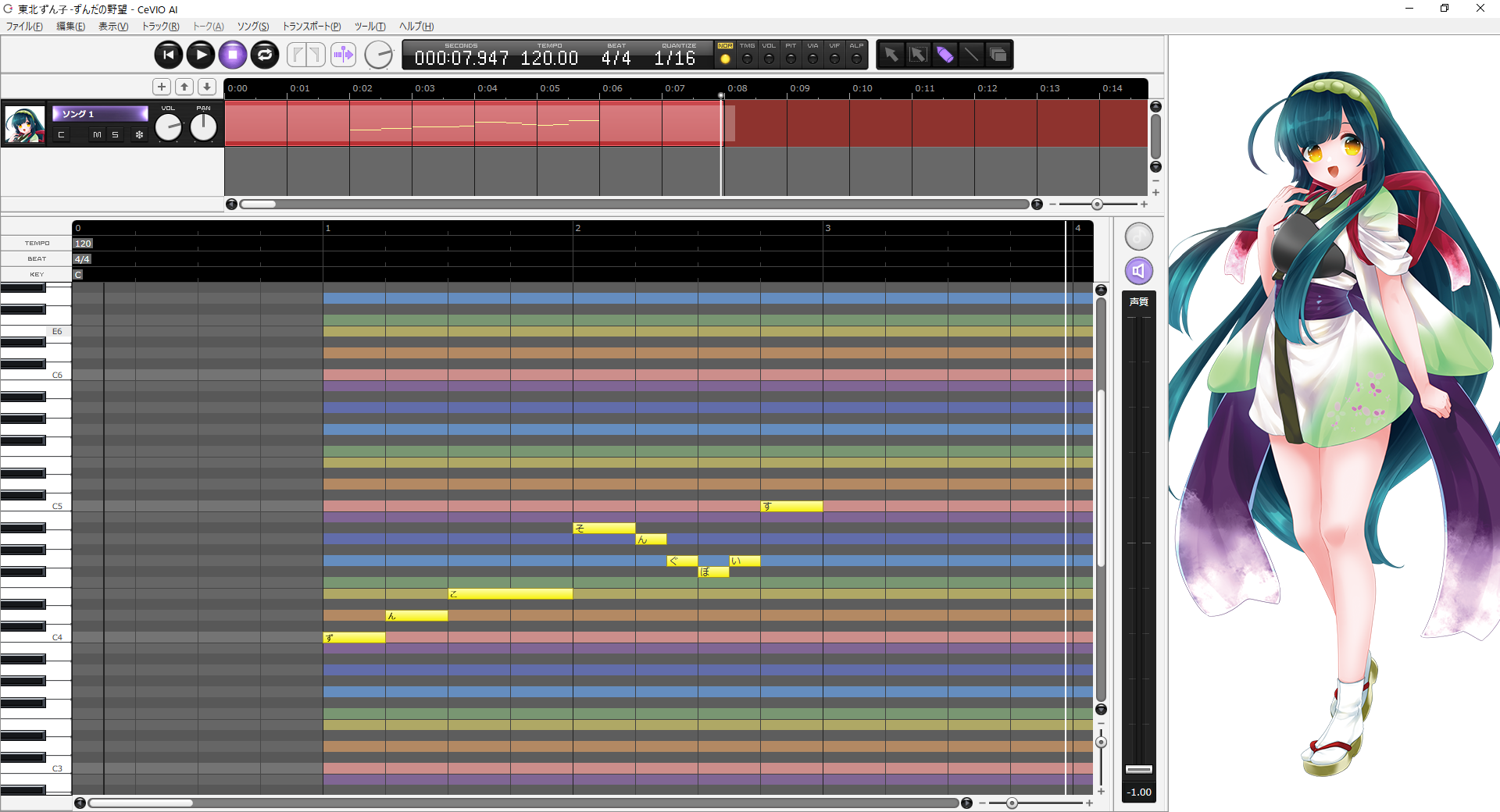Select the そ note in measure 2
Image resolution: width=1500 pixels, height=812 pixels.
coord(604,529)
